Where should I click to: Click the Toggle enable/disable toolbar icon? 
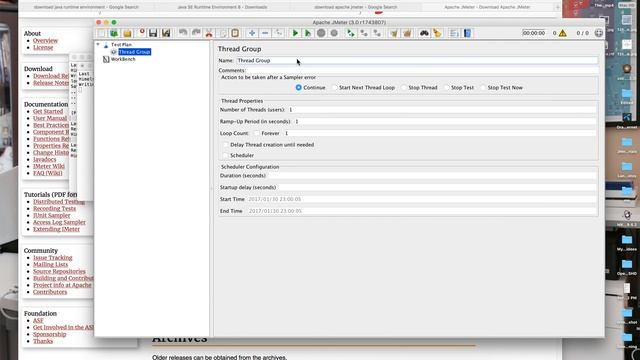pyautogui.click(x=278, y=33)
